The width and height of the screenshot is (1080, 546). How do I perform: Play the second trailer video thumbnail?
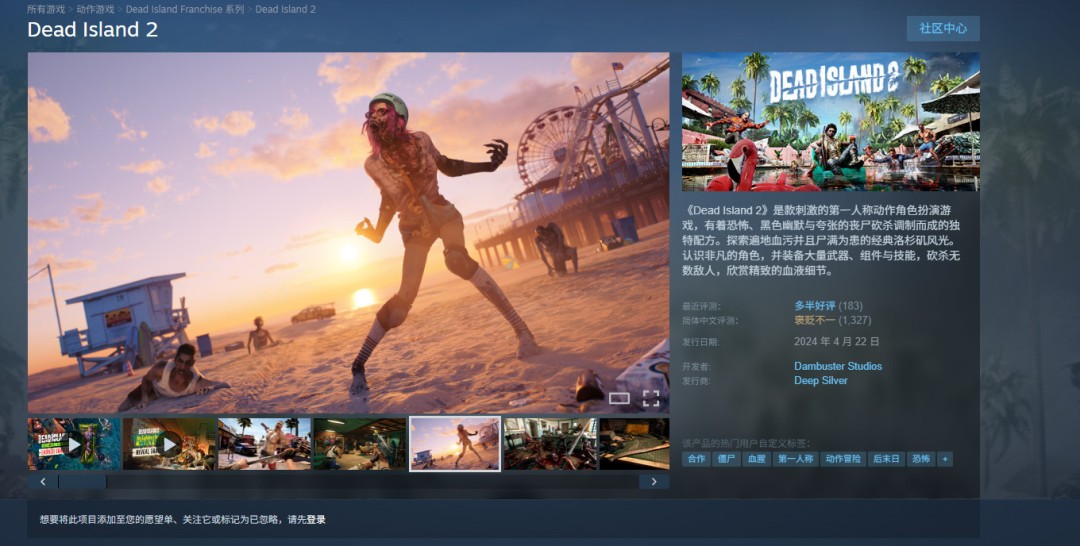click(169, 444)
